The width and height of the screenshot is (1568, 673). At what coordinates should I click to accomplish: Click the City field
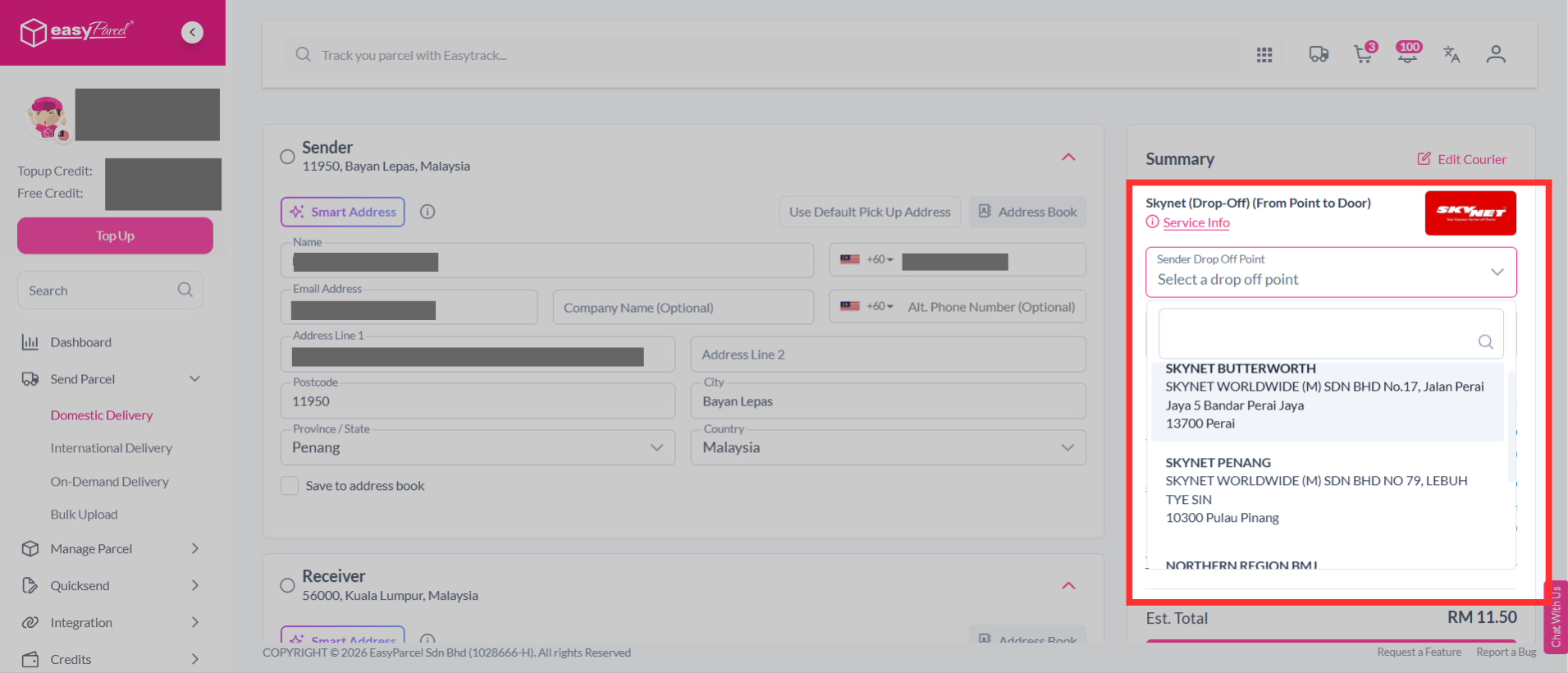889,401
